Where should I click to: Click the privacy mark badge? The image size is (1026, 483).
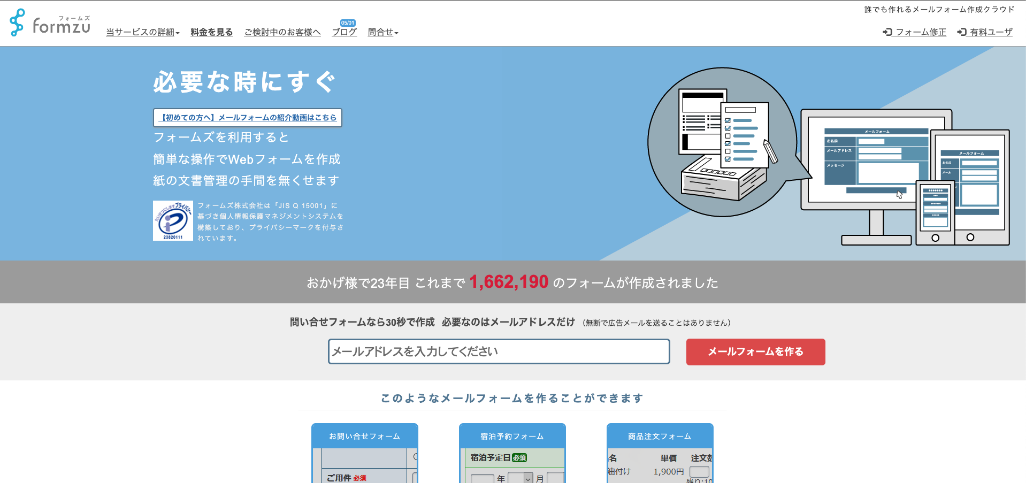pyautogui.click(x=173, y=221)
